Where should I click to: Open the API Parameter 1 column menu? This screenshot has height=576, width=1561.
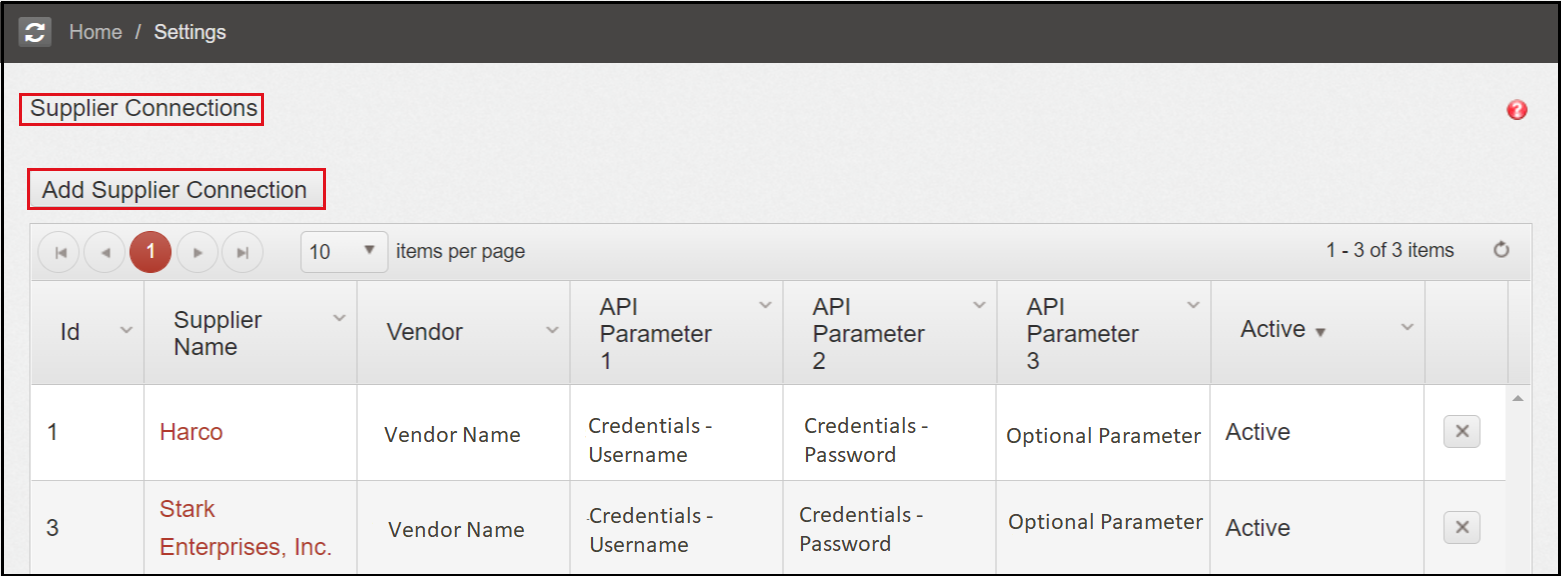tap(765, 305)
